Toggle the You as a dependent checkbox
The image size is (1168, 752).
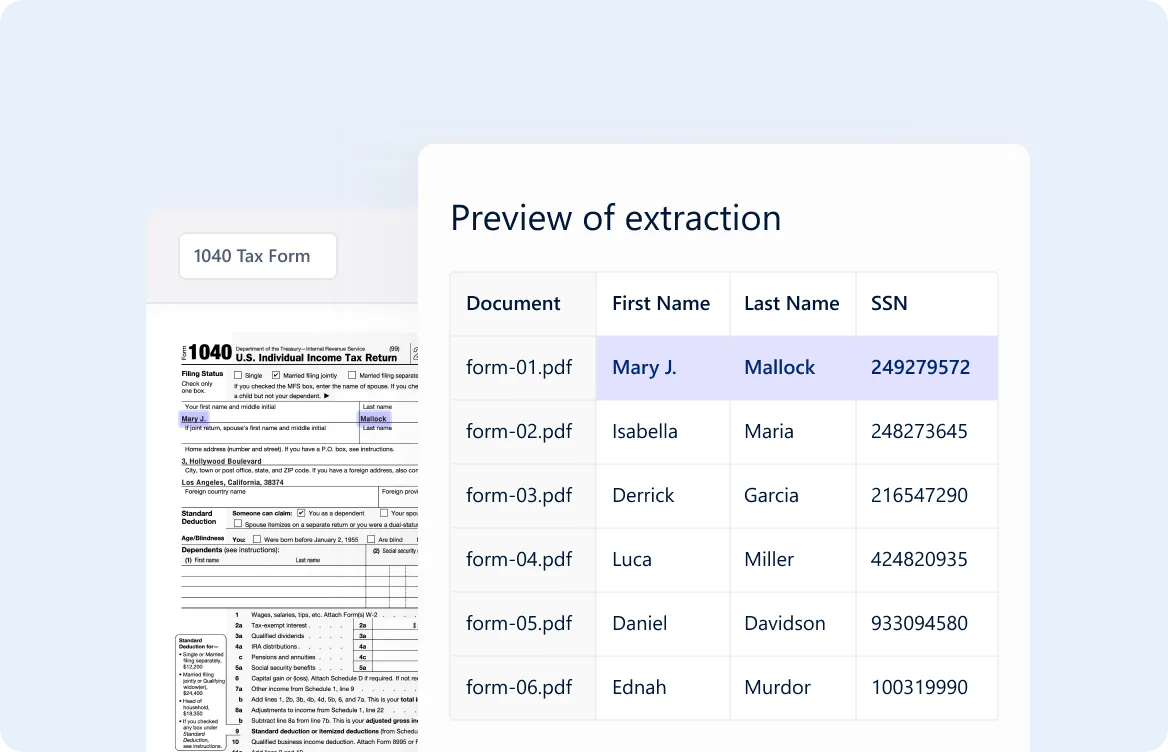[301, 512]
